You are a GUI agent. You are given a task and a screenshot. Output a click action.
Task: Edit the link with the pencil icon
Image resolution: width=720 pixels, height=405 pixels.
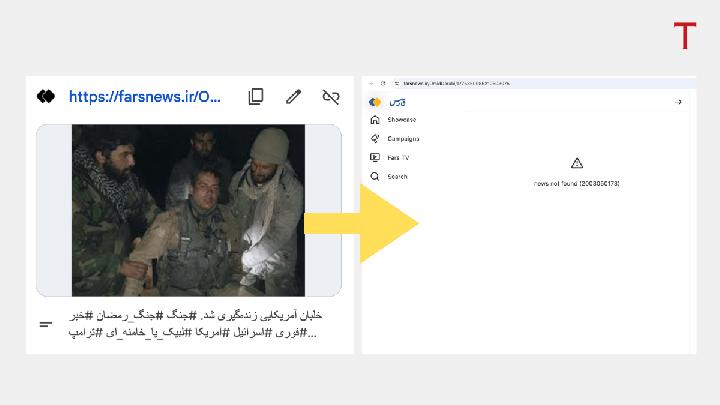pos(293,97)
